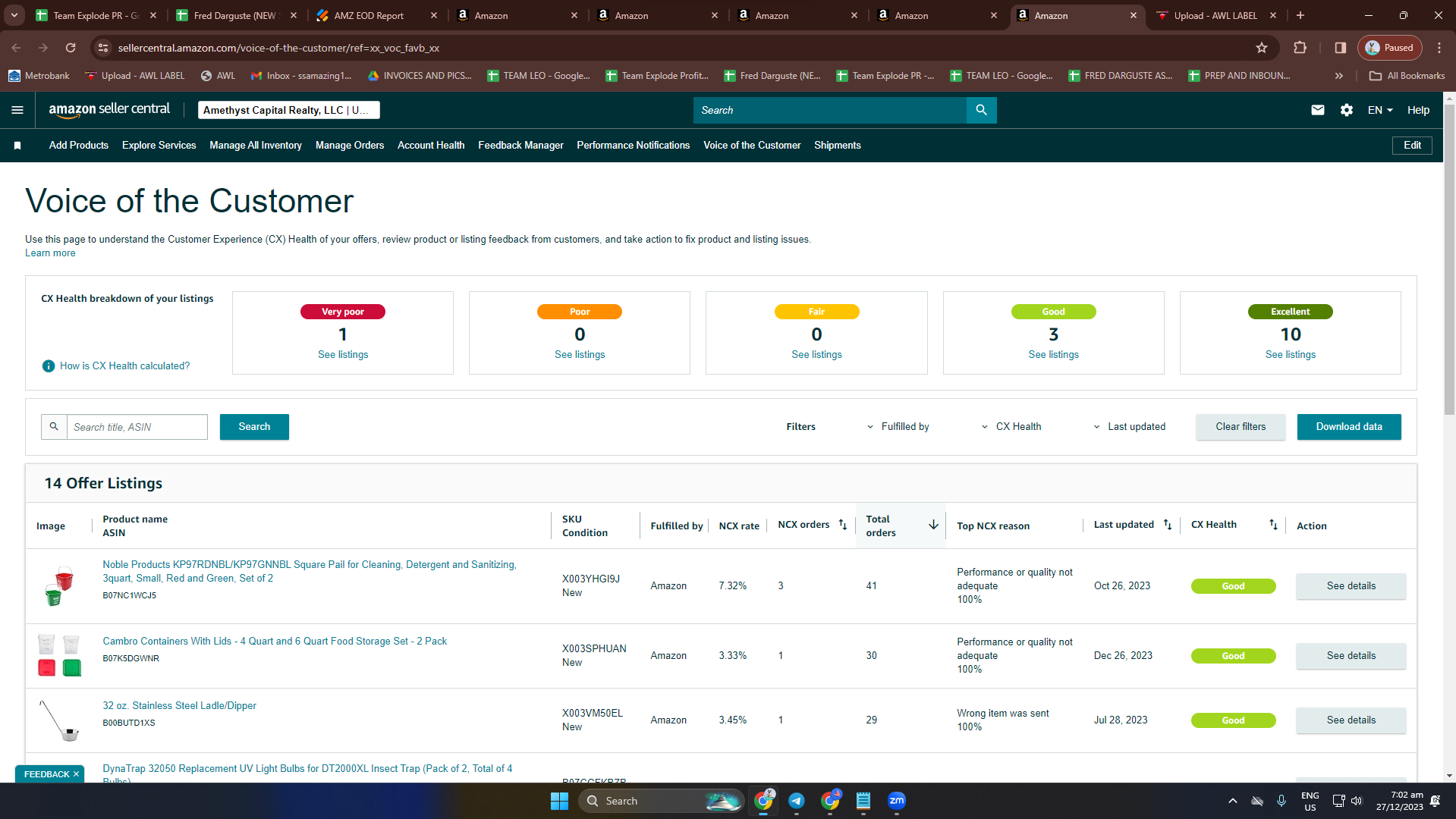Open the 32 oz. Stainless Steel Ladle/Dipper link
This screenshot has width=1456, height=819.
tap(180, 706)
